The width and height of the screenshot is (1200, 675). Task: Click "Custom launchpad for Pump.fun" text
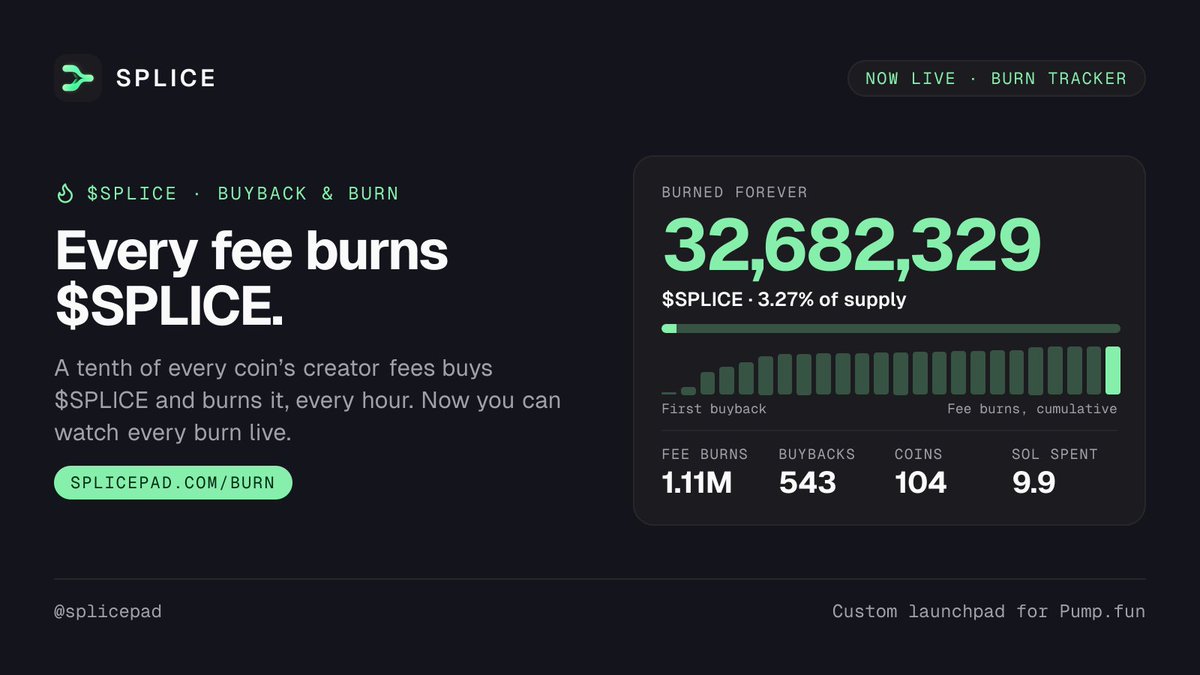(989, 611)
